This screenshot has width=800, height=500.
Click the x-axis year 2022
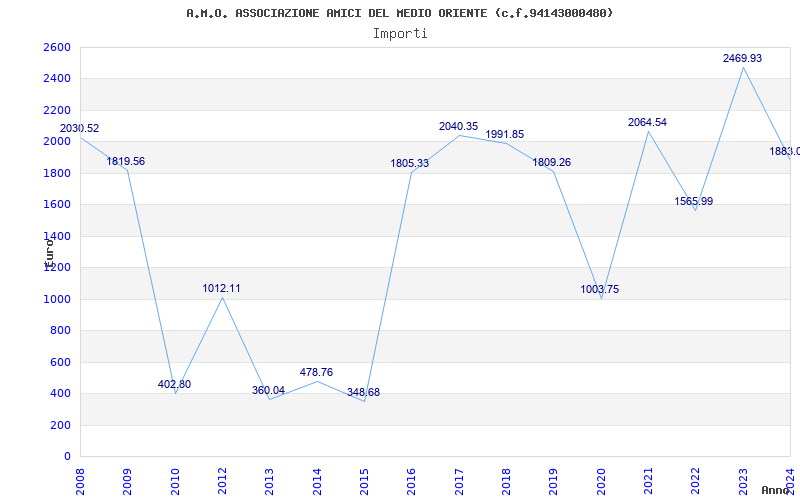696,481
